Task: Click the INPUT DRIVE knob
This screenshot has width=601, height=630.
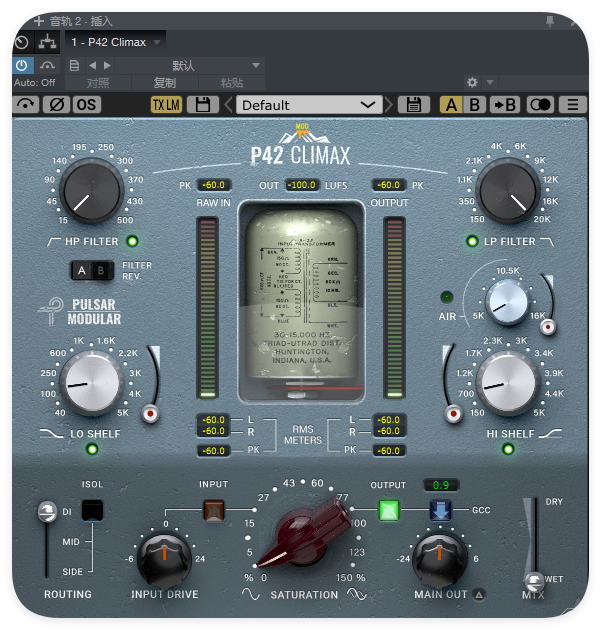Action: [164, 560]
